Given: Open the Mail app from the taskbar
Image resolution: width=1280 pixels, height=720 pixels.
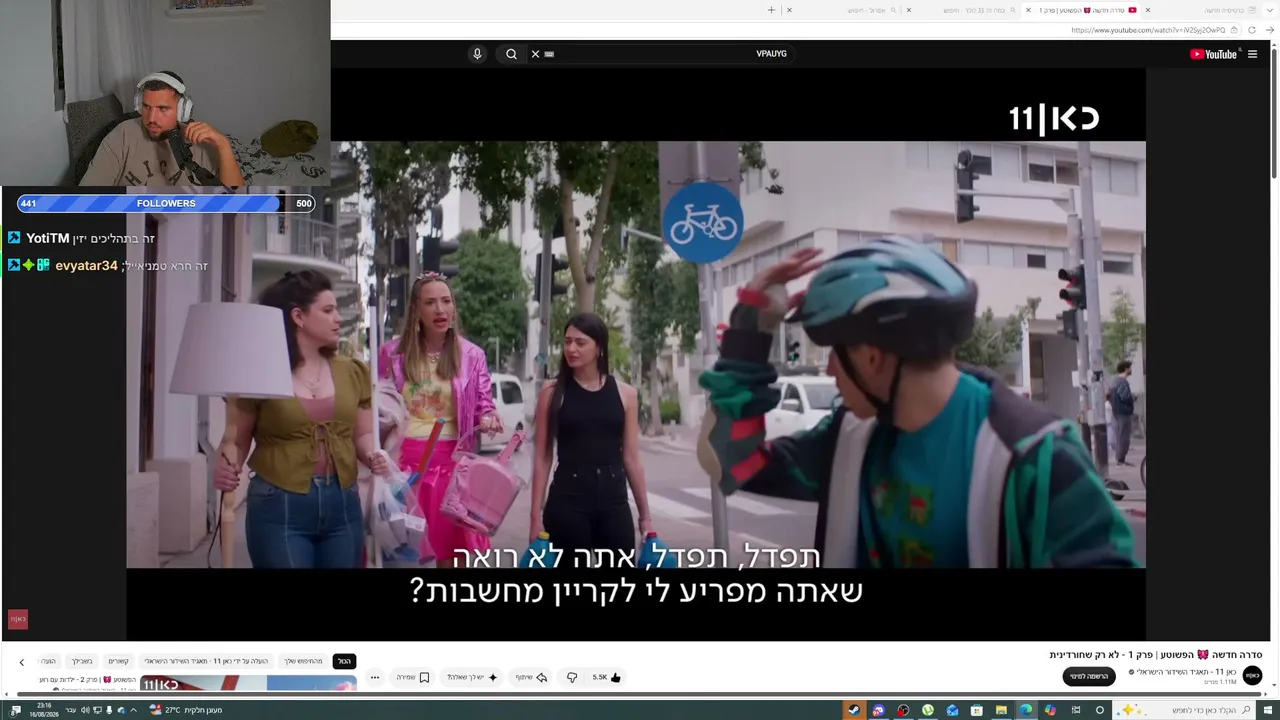Looking at the screenshot, I should coord(952,710).
